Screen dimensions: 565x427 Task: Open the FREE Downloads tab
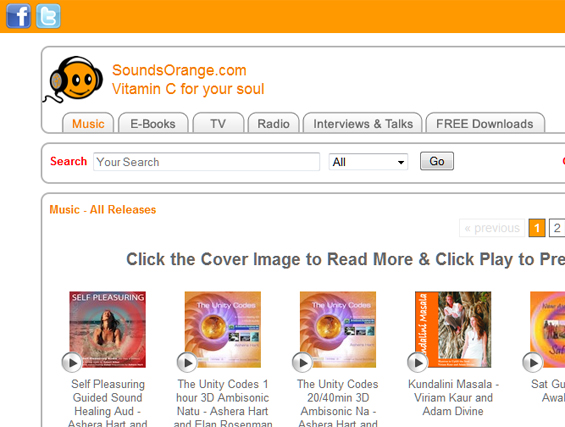pyautogui.click(x=485, y=123)
